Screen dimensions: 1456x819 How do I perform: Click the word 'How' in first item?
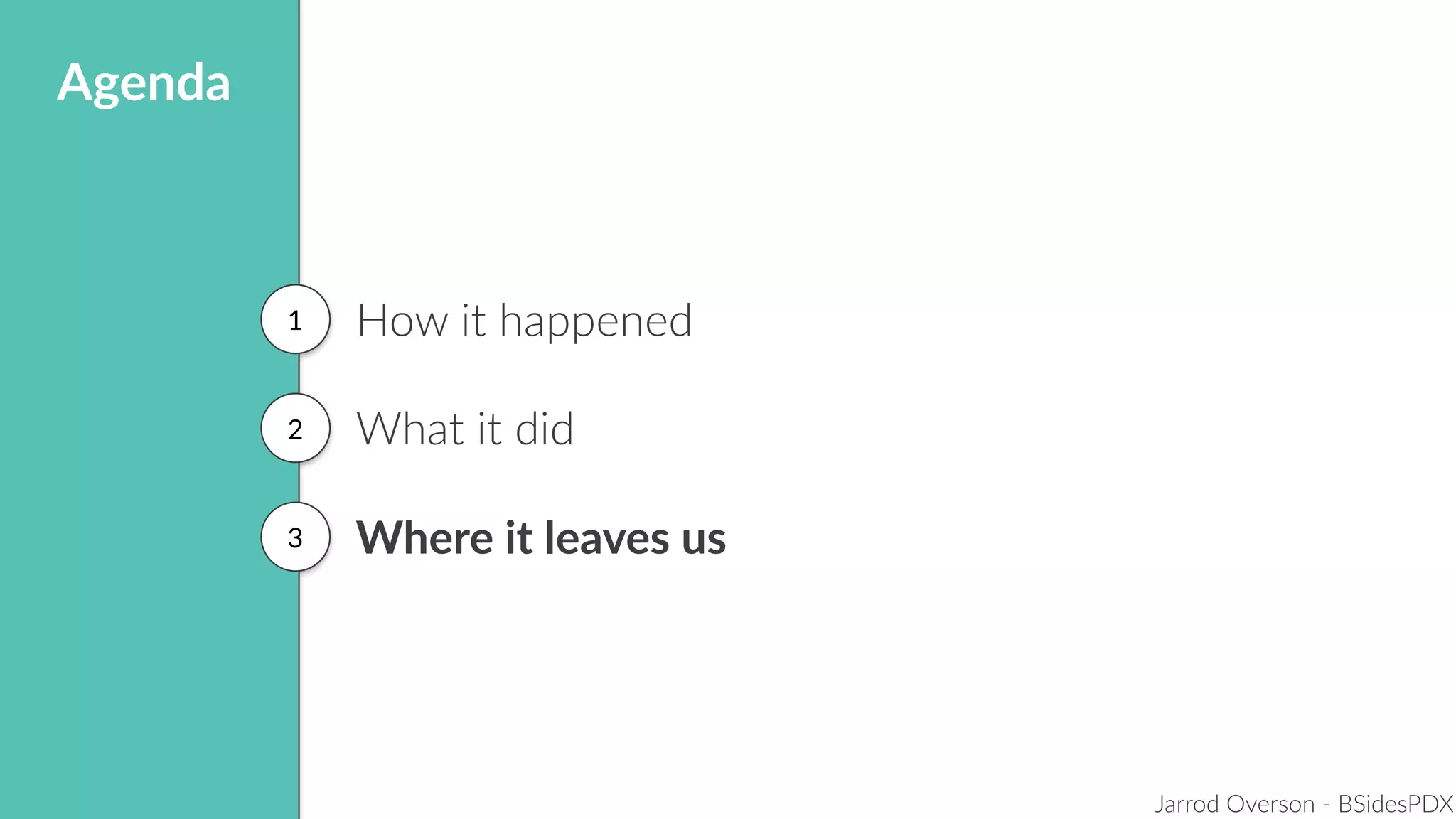coord(402,321)
